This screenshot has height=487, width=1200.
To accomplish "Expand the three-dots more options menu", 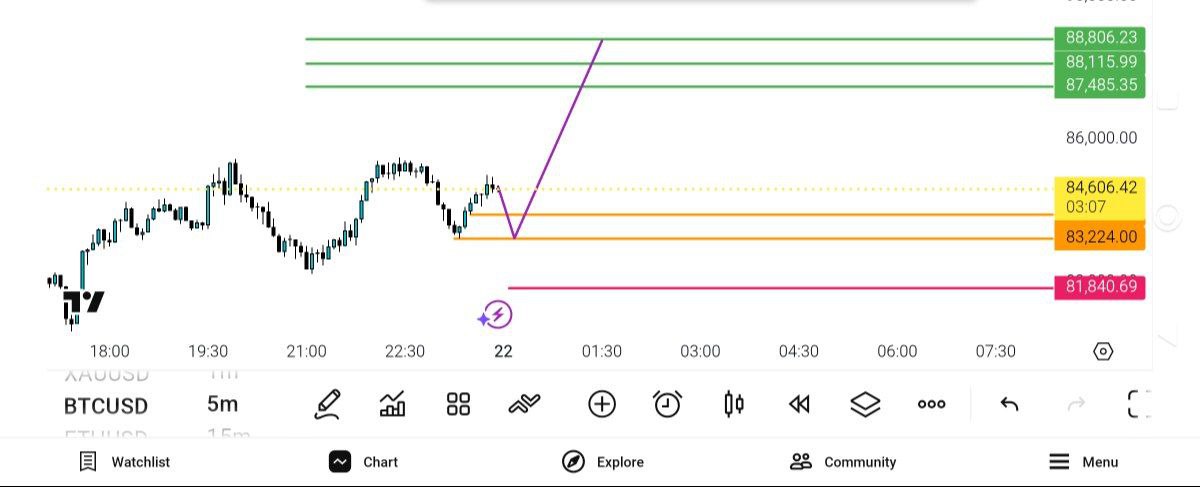I will click(x=931, y=404).
